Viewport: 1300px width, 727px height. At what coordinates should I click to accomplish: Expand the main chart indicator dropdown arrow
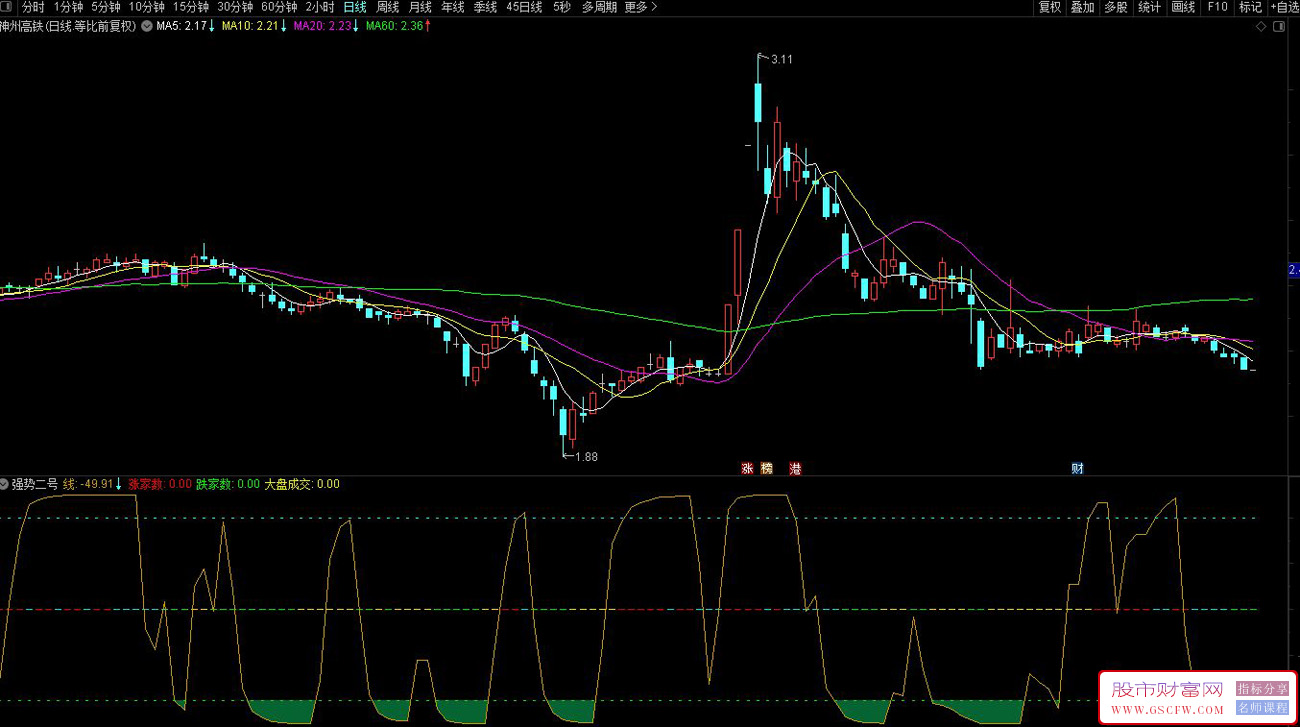[147, 27]
